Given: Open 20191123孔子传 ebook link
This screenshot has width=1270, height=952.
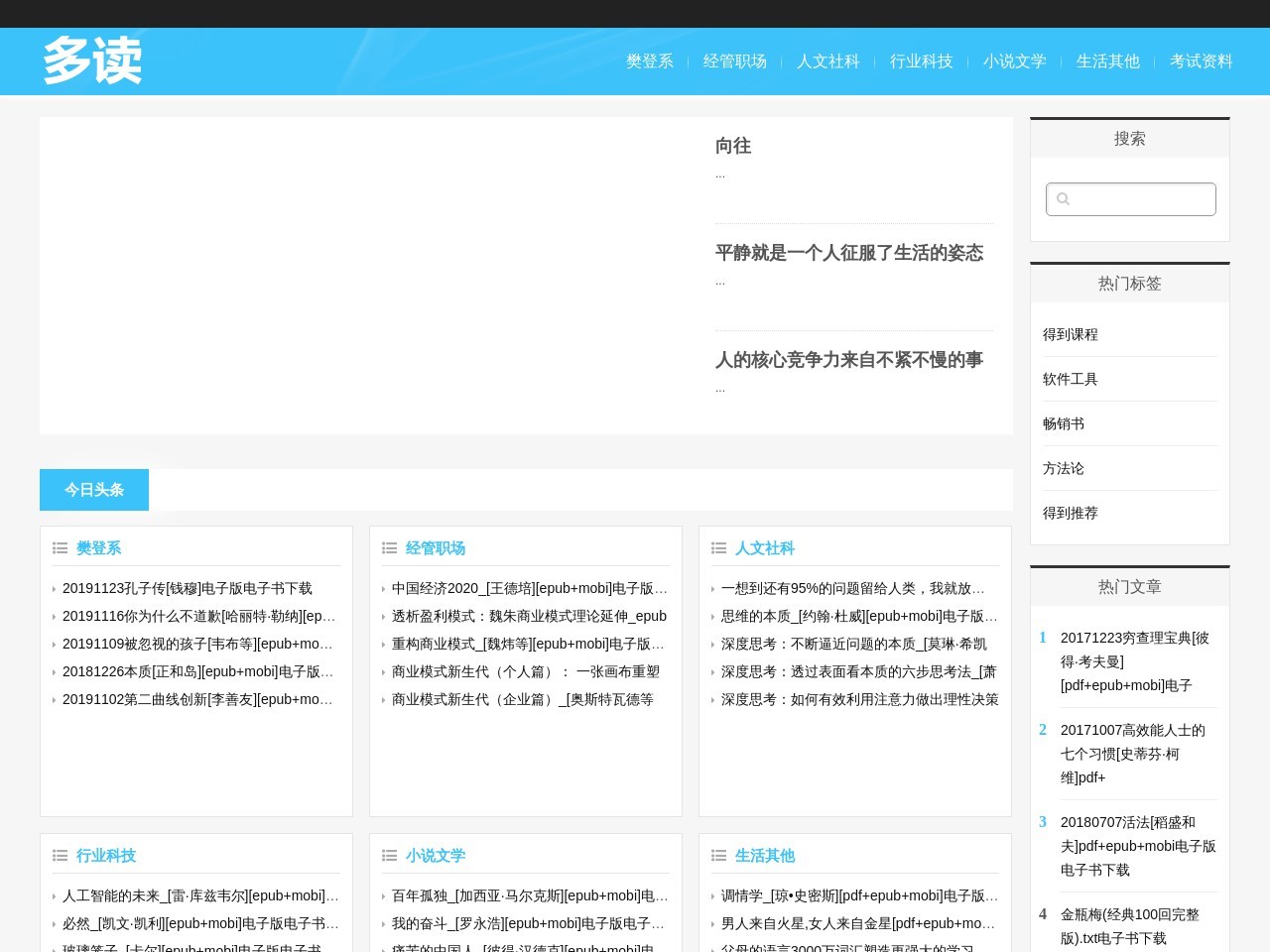Looking at the screenshot, I should tap(188, 589).
